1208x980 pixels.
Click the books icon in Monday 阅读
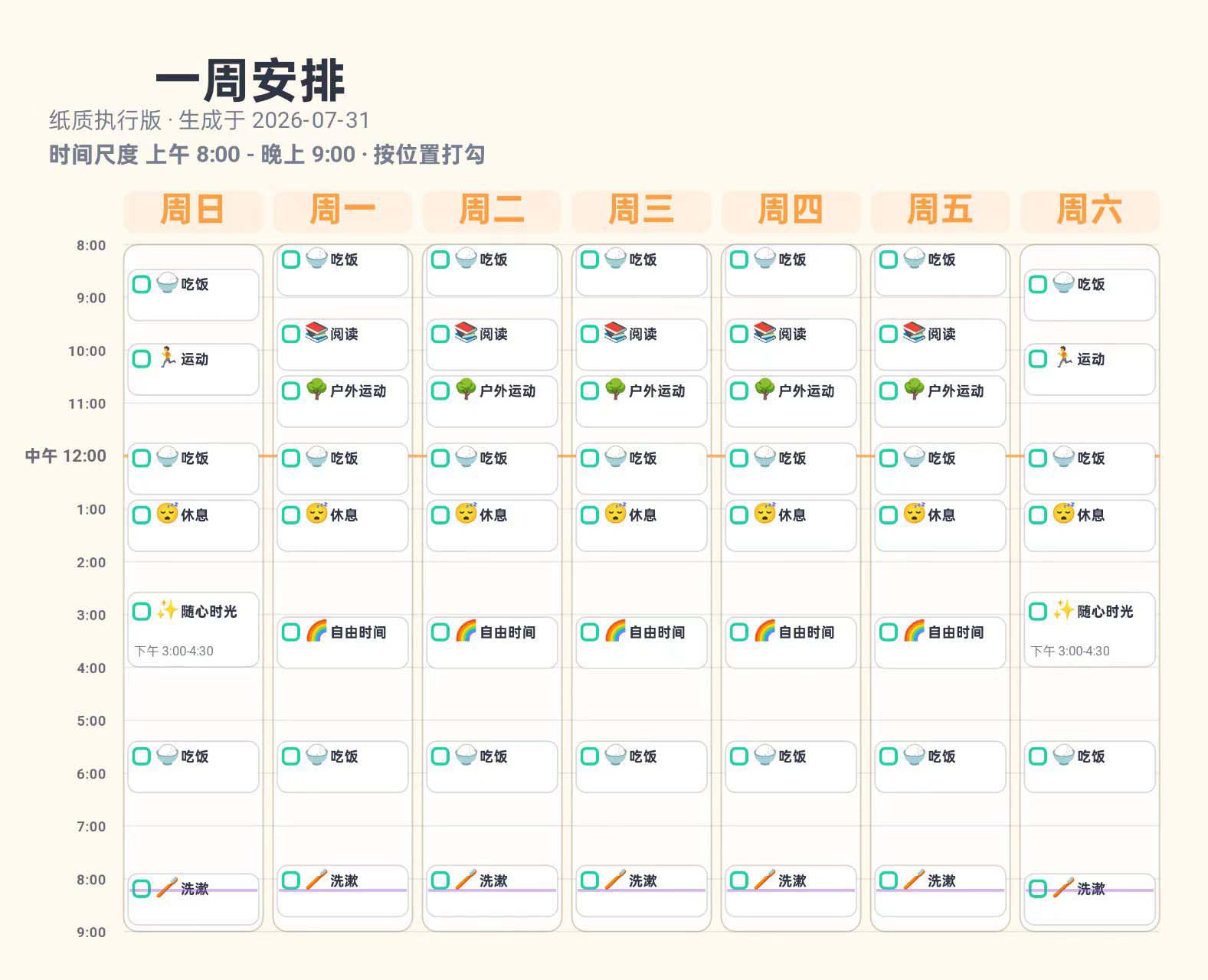(316, 333)
